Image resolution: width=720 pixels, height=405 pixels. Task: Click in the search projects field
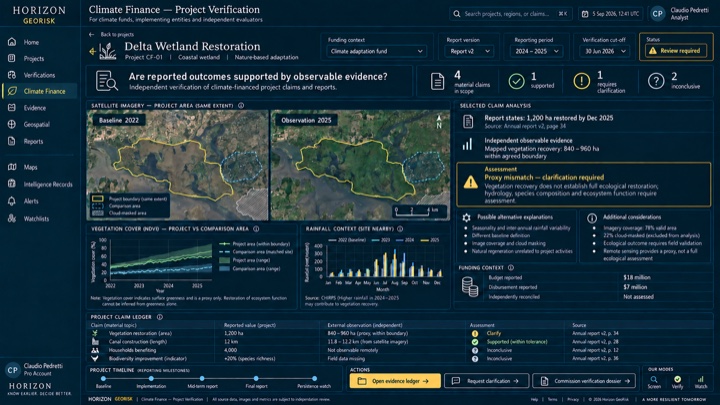(x=510, y=14)
